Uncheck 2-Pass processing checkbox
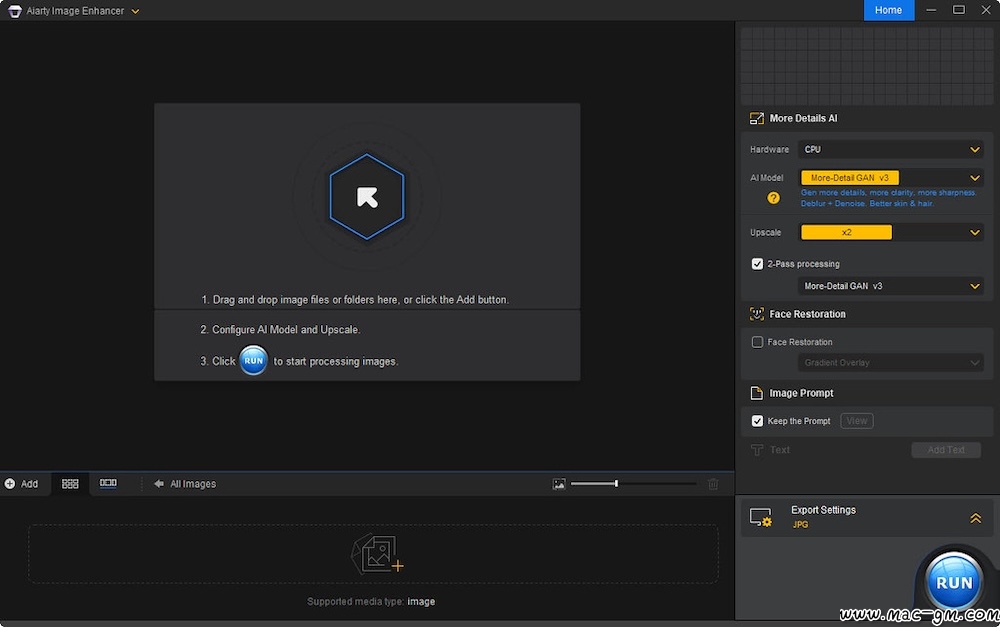The image size is (1000, 627). point(757,264)
